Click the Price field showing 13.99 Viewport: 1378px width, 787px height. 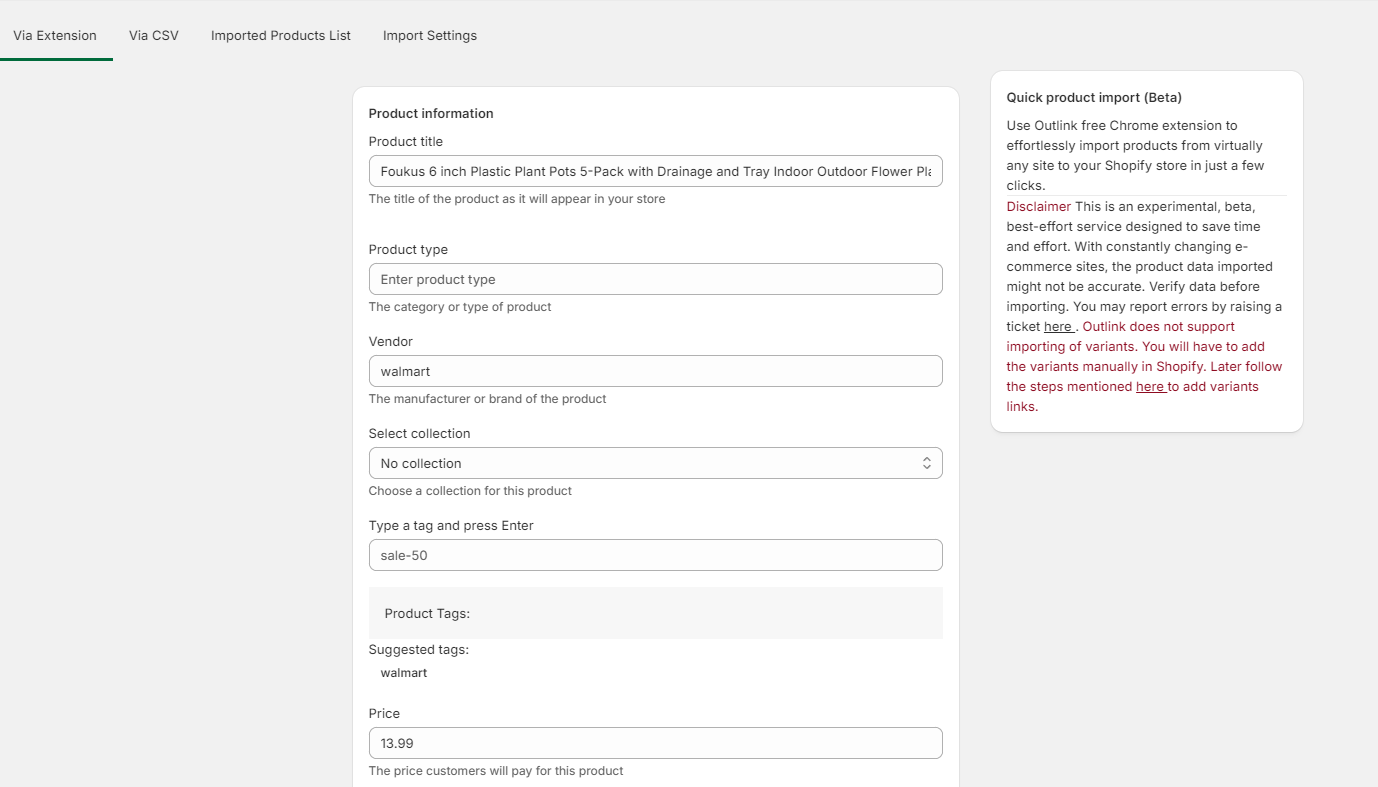[x=655, y=743]
